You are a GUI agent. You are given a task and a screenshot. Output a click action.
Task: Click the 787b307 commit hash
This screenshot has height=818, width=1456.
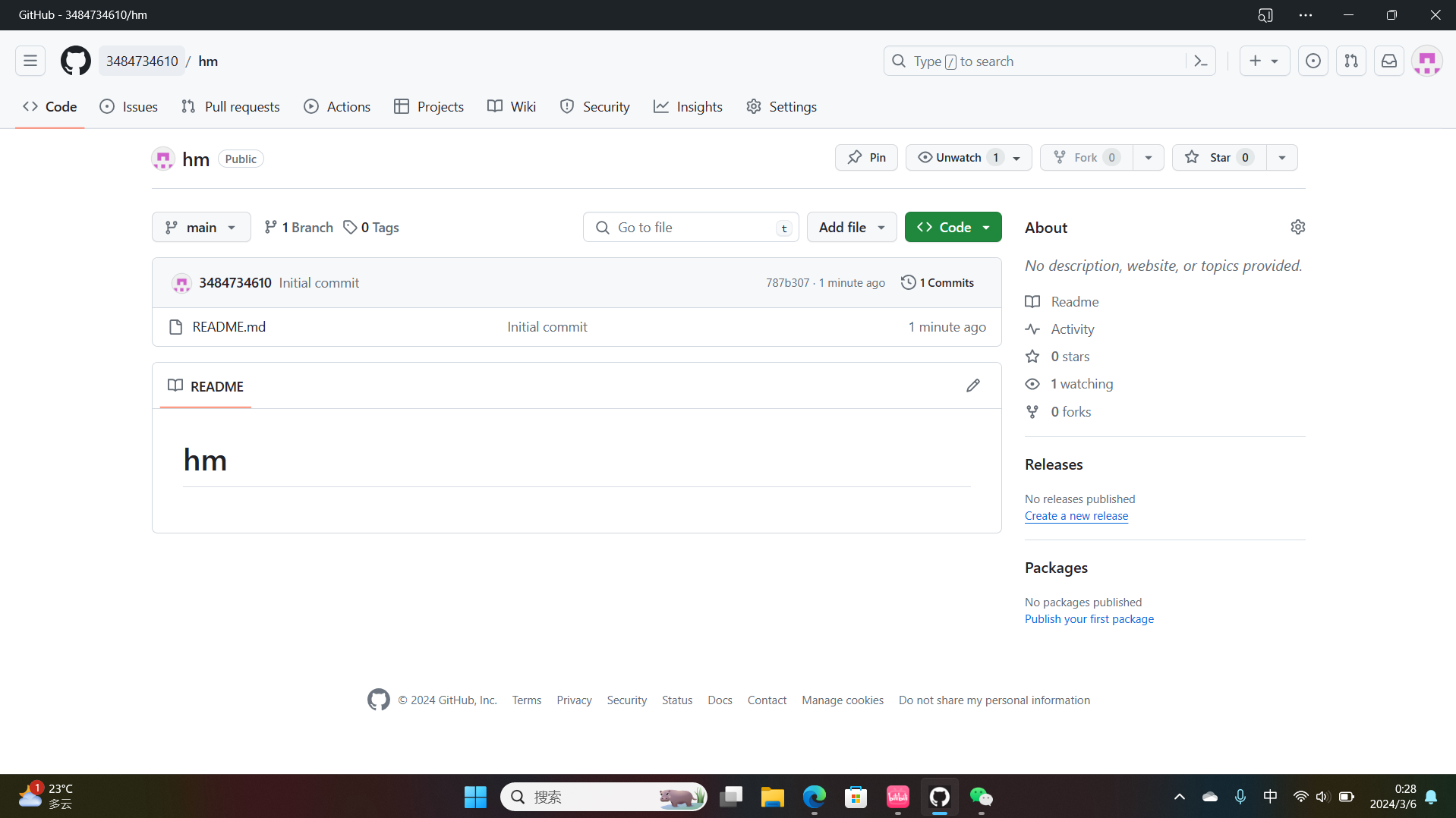787,283
